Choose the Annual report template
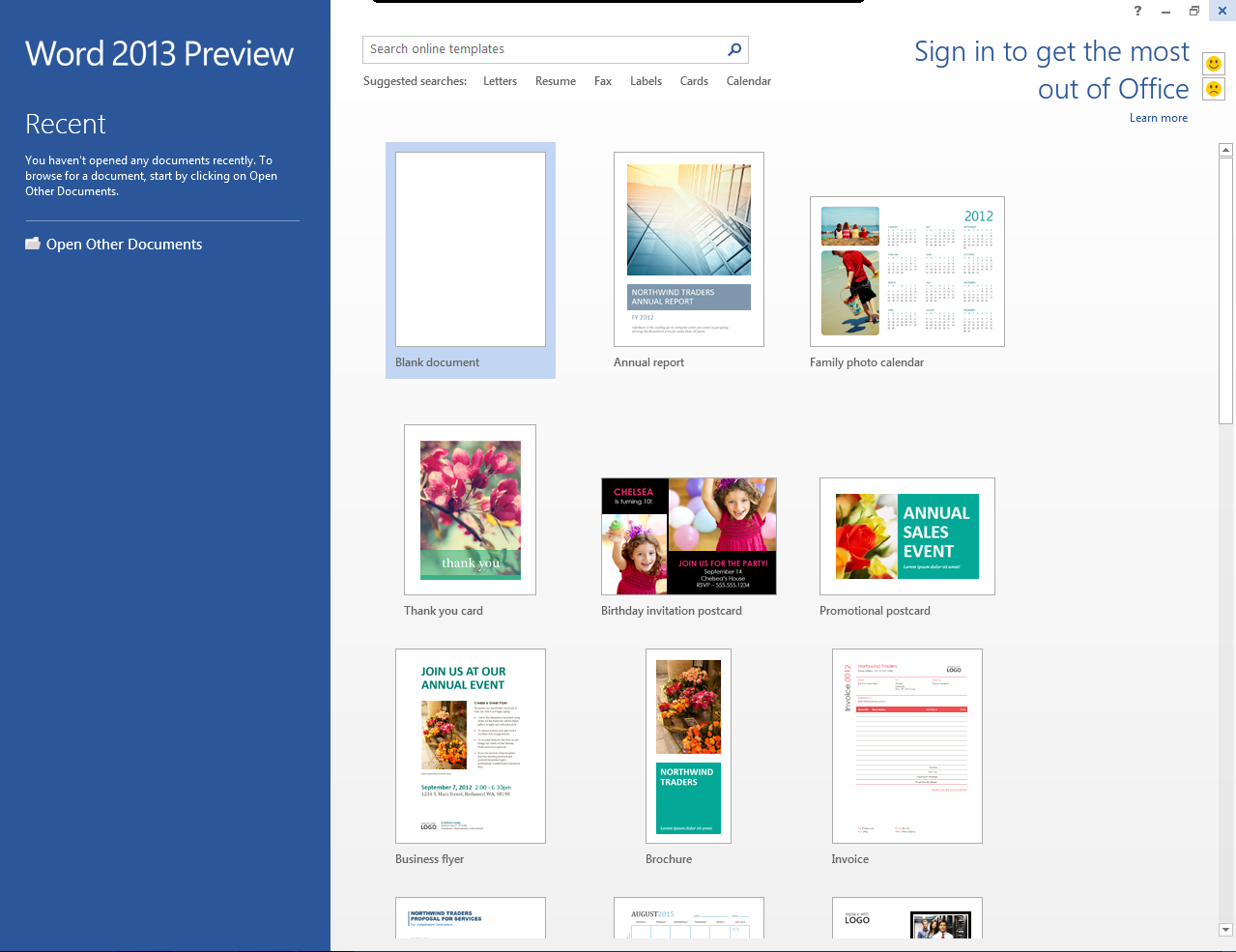This screenshot has width=1236, height=952. coord(689,249)
